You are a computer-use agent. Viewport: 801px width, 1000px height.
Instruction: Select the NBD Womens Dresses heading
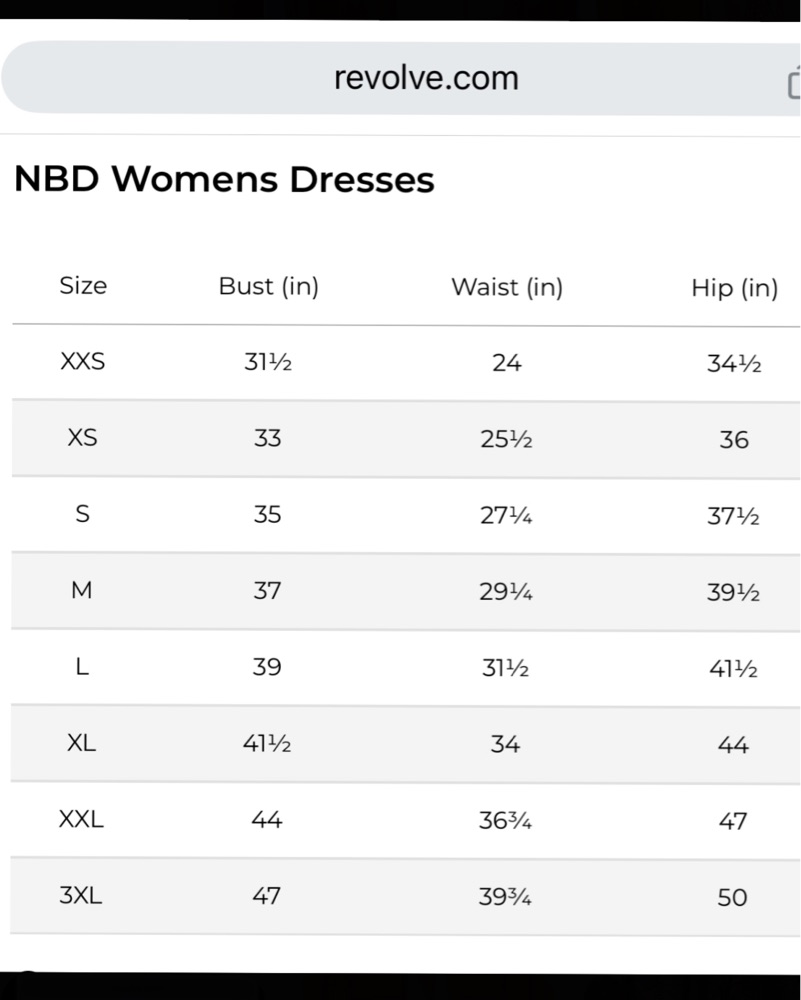point(224,179)
